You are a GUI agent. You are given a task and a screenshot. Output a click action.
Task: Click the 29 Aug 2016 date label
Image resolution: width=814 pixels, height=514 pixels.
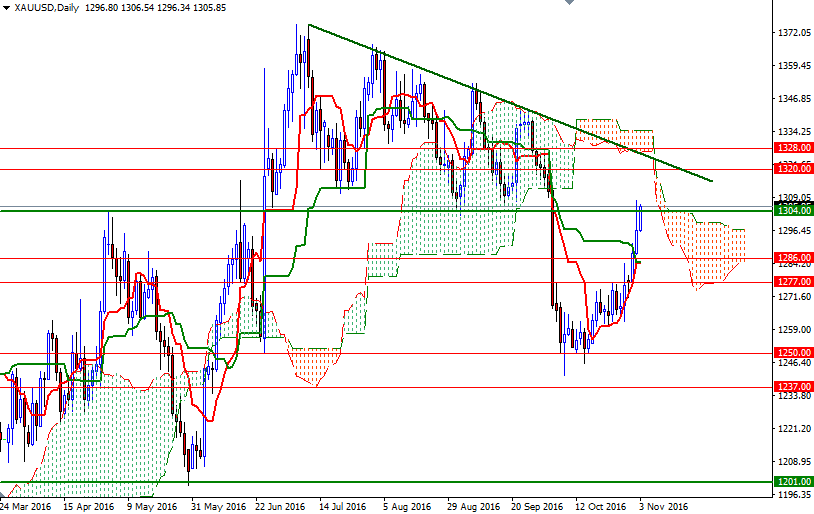[473, 506]
